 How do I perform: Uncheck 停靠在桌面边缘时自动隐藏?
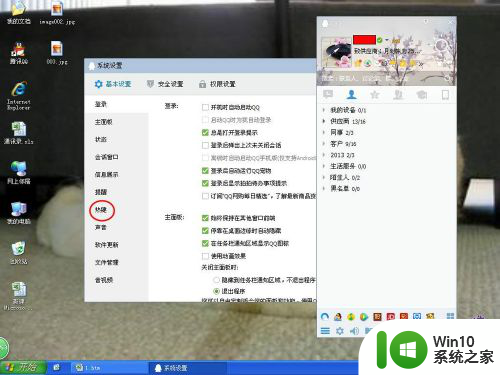[x=205, y=231]
